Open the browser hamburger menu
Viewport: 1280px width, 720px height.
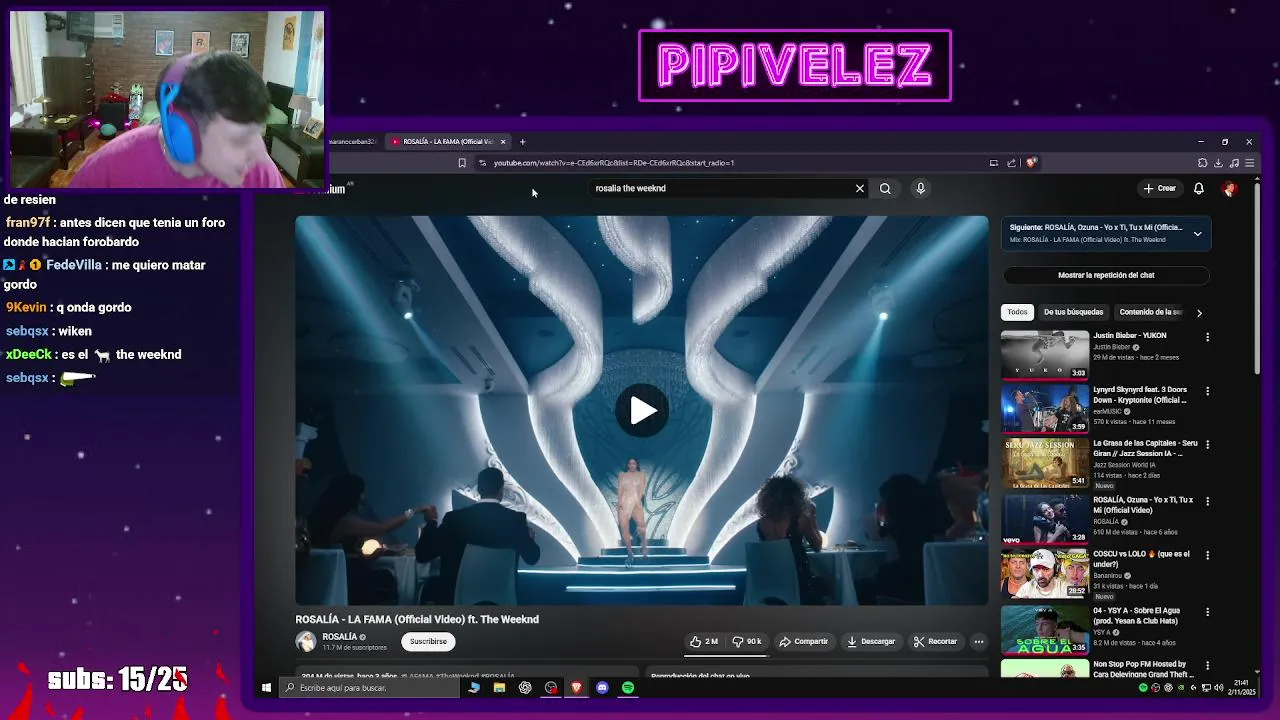tap(1250, 163)
